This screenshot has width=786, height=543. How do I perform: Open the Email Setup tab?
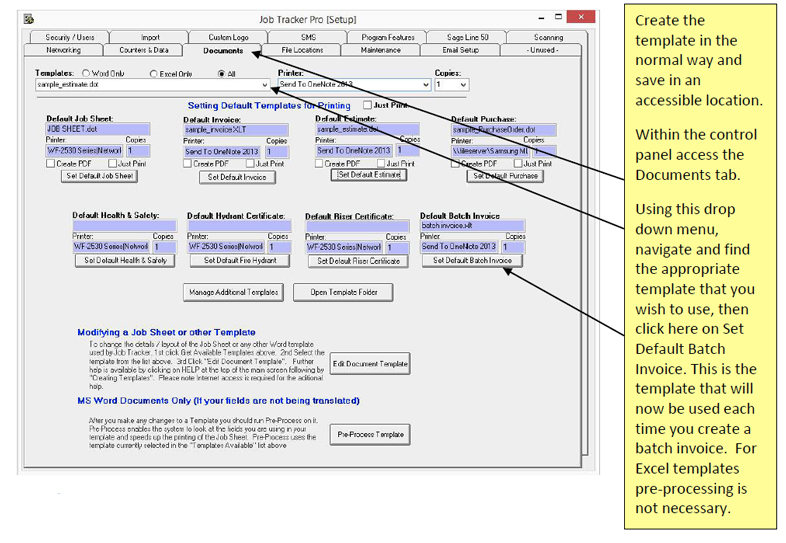click(460, 50)
